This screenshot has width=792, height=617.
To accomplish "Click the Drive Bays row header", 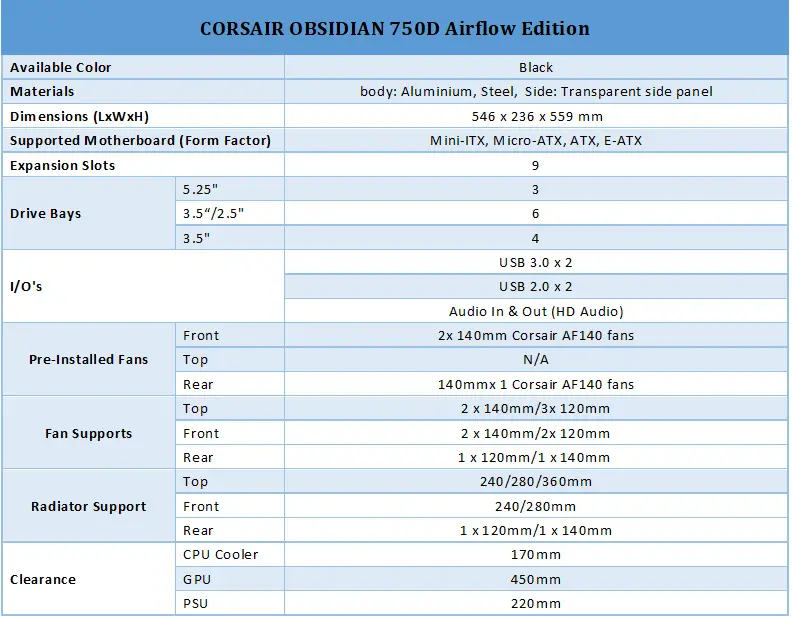I will click(88, 214).
